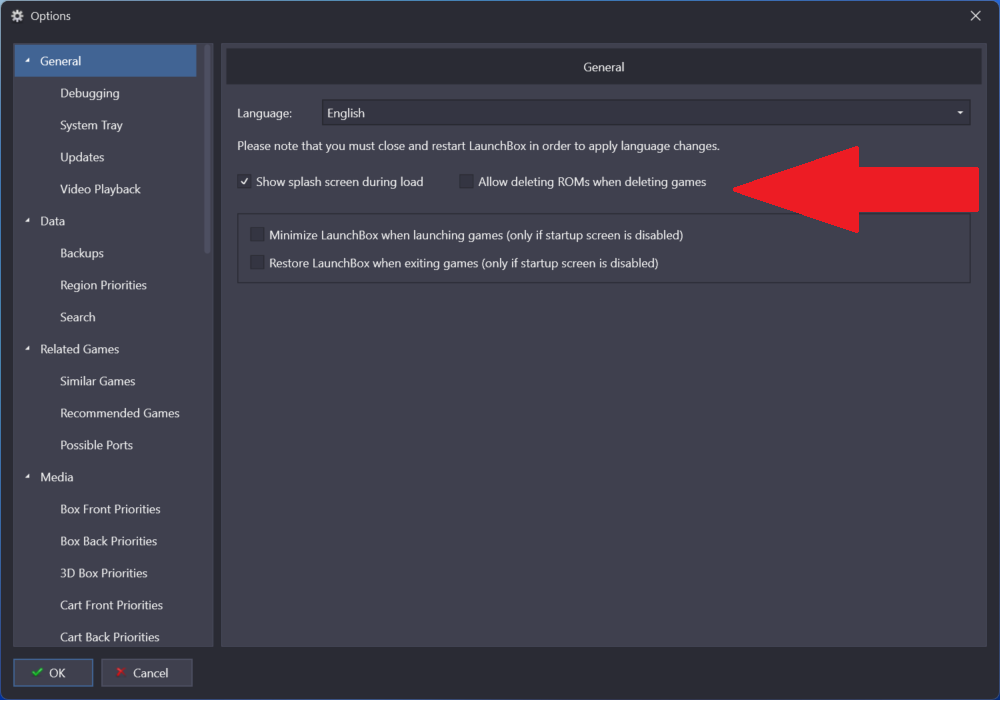This screenshot has width=1001, height=702.
Task: Click the red X icon on Cancel
Action: (121, 672)
